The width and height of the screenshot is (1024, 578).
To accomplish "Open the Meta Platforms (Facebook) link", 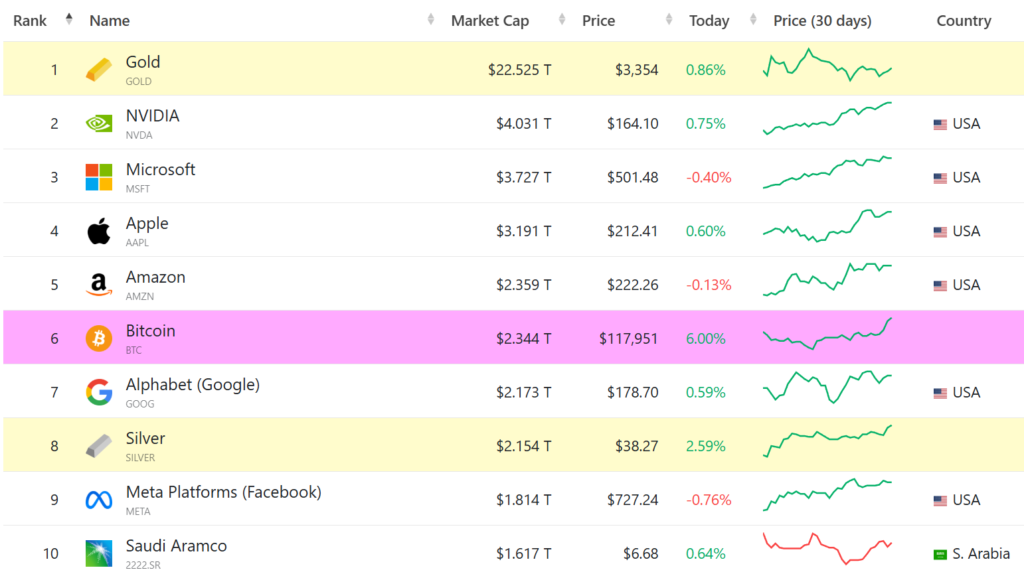I will 223,492.
